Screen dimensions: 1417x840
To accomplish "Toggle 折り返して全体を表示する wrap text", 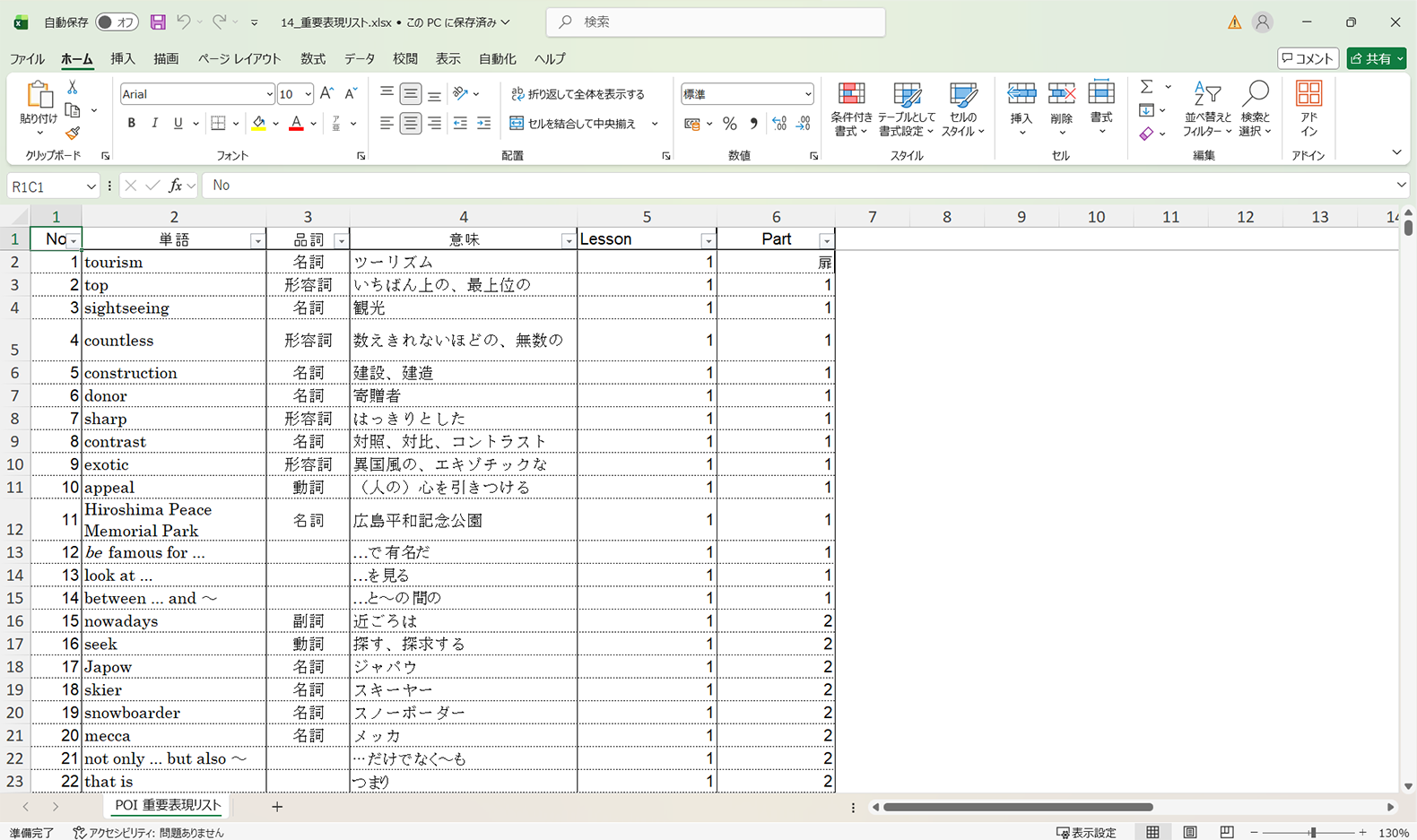I will click(578, 94).
